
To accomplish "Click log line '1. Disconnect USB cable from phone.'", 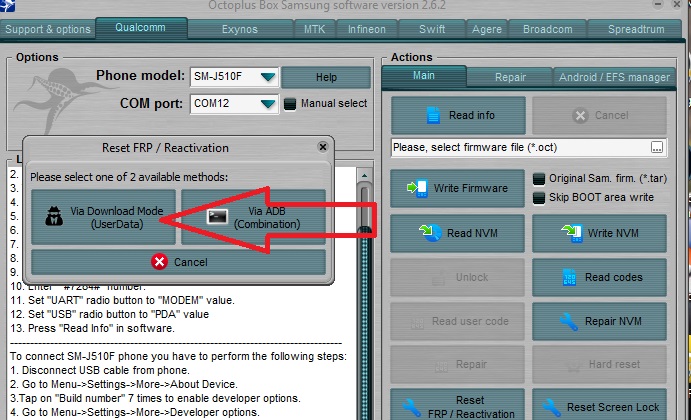I will point(99,370).
